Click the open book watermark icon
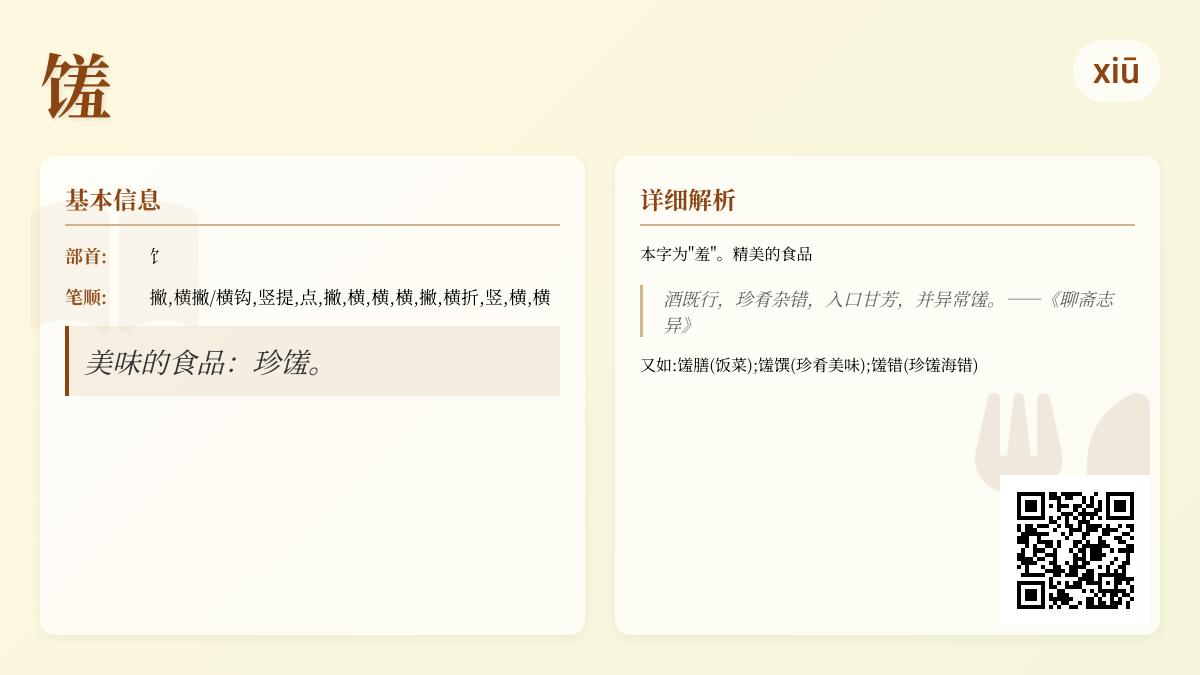 pos(114,264)
